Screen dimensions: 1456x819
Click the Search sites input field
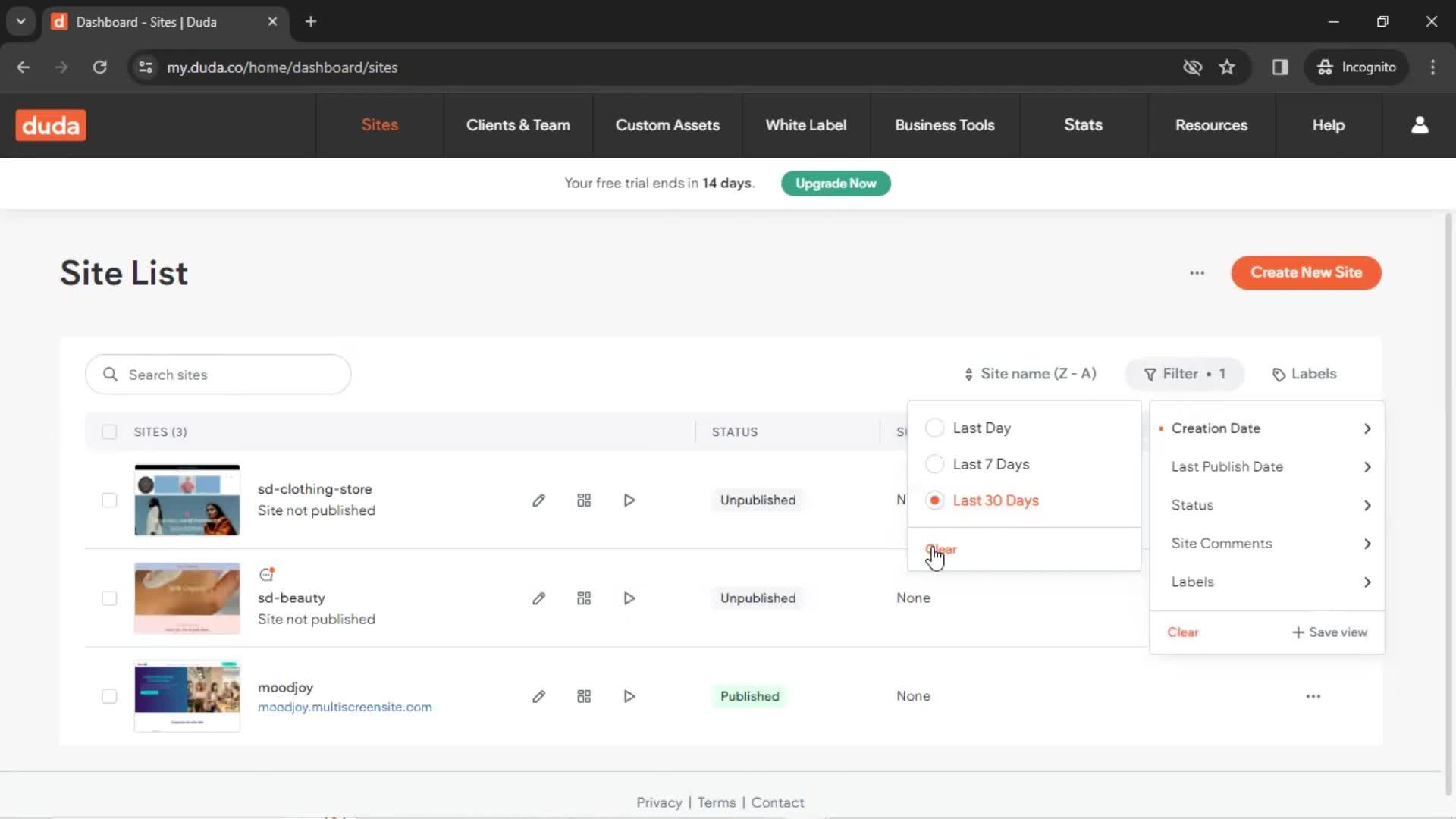click(x=218, y=375)
